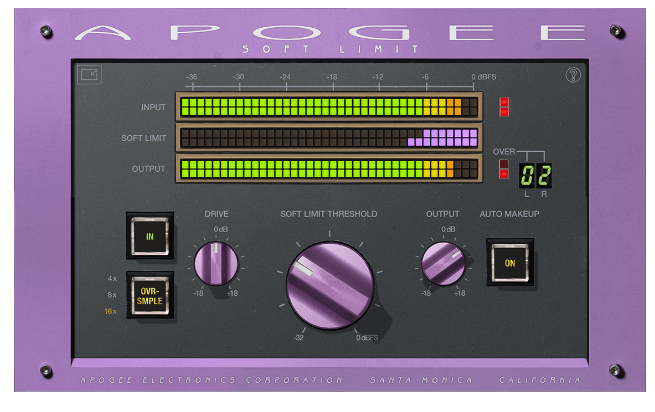
Task: Click the resize window icon
Action: pos(89,75)
